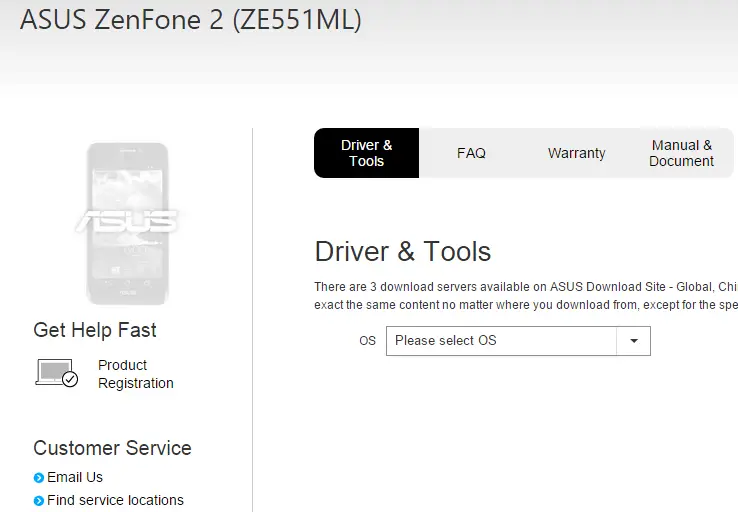The image size is (738, 512).
Task: Click the arrow icon beside Find service locations
Action: tap(39, 501)
